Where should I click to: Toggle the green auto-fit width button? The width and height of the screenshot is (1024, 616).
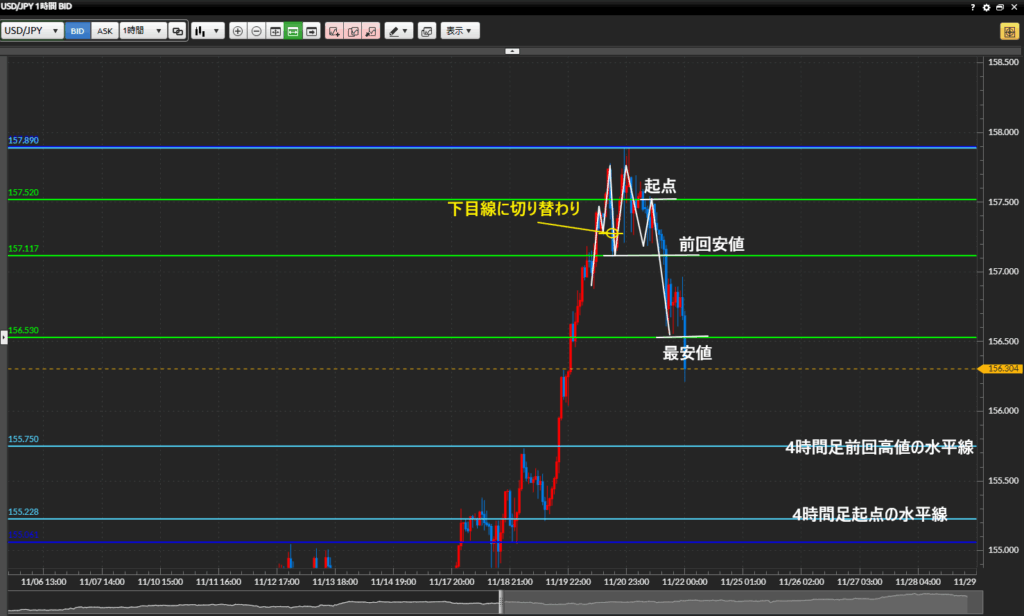[293, 31]
